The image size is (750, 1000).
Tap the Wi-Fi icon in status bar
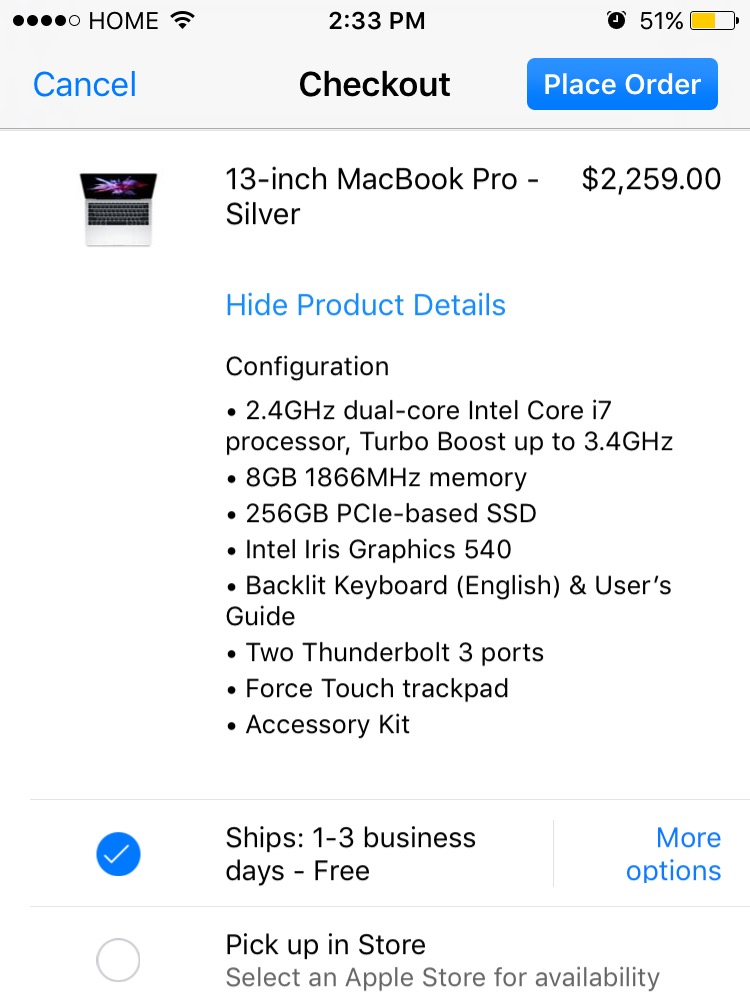(182, 20)
